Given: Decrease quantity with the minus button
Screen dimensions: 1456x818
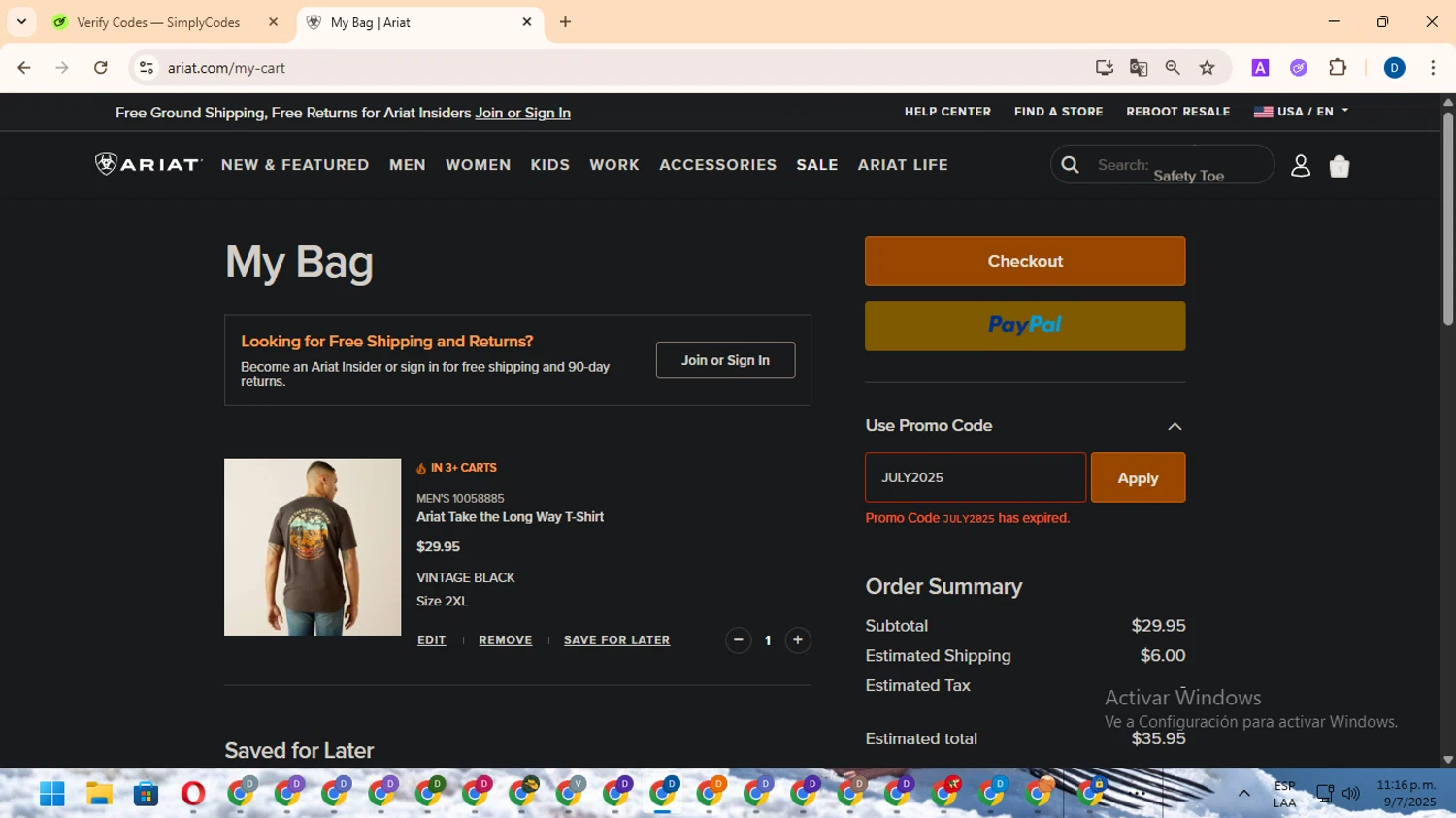Looking at the screenshot, I should (738, 640).
